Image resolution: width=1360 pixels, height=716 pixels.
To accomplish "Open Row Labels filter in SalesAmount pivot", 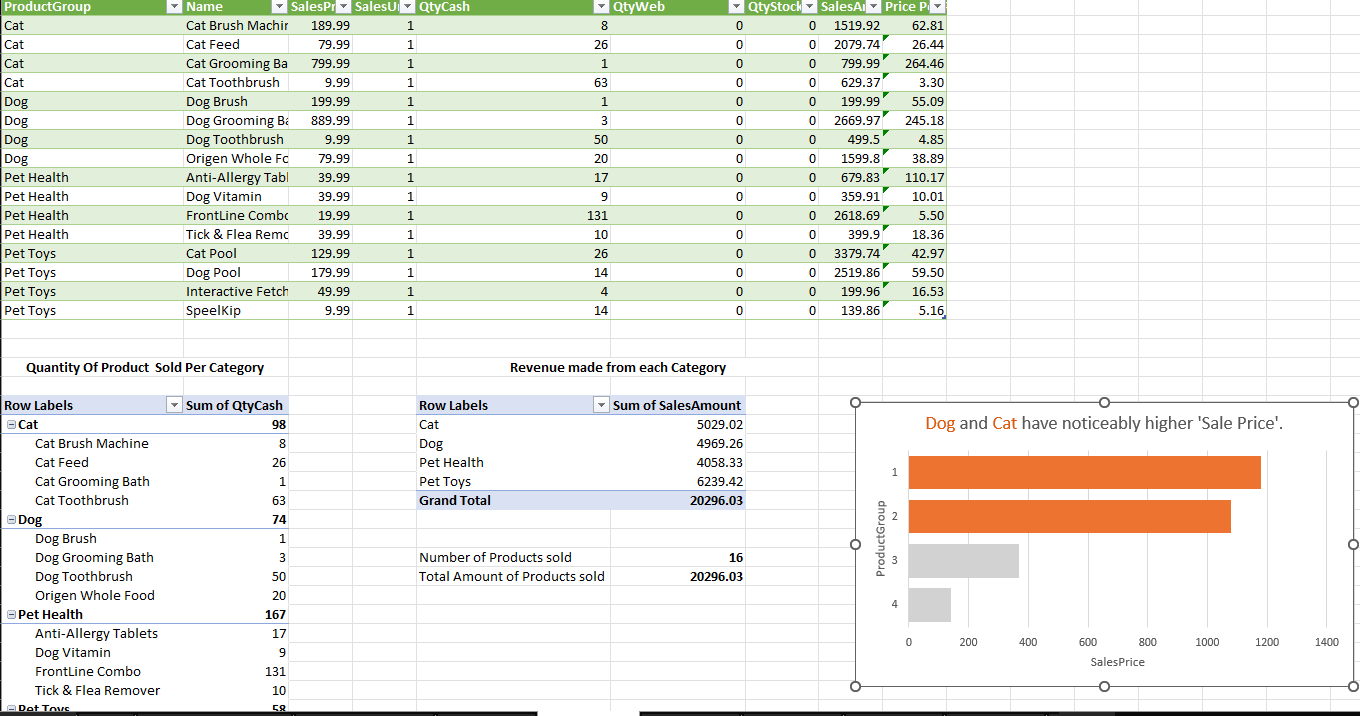I will 601,405.
